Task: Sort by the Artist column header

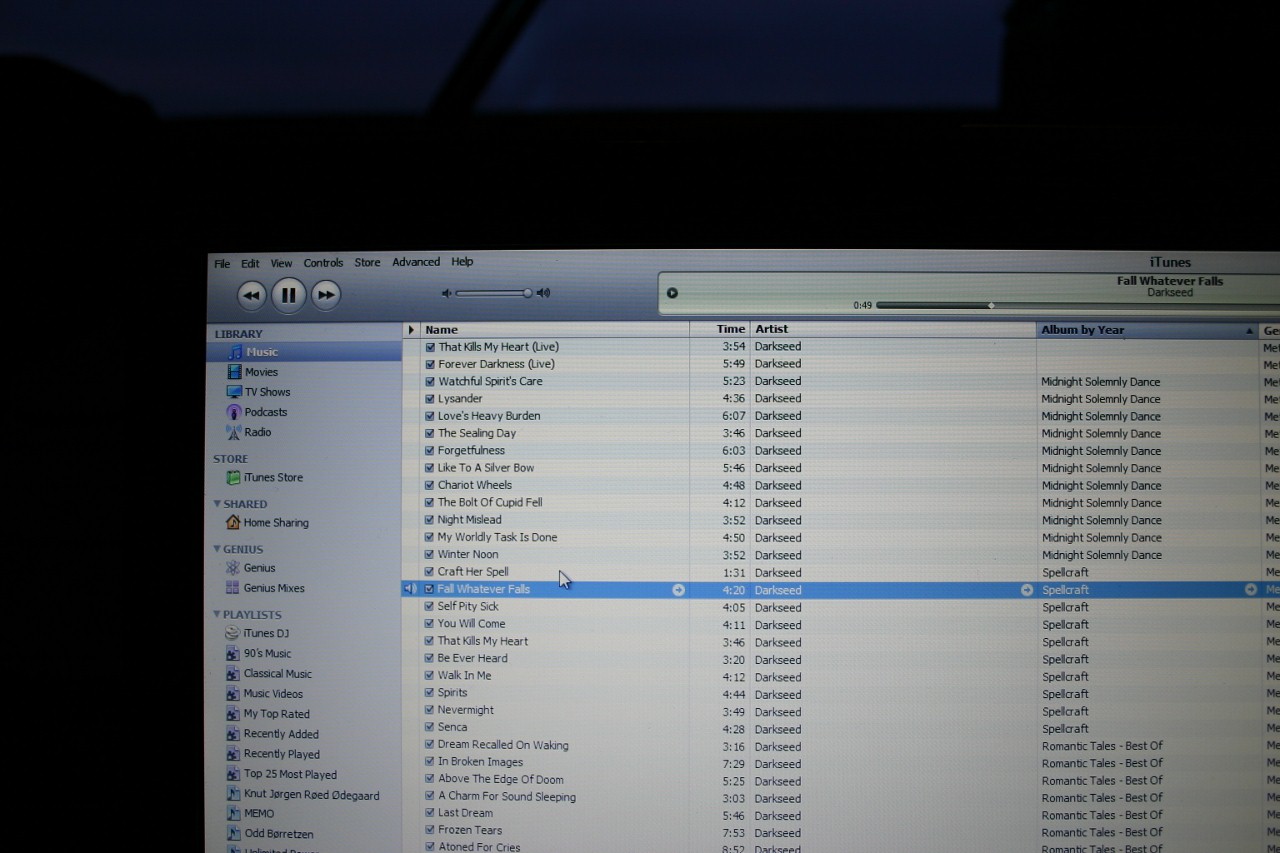Action: (892, 329)
